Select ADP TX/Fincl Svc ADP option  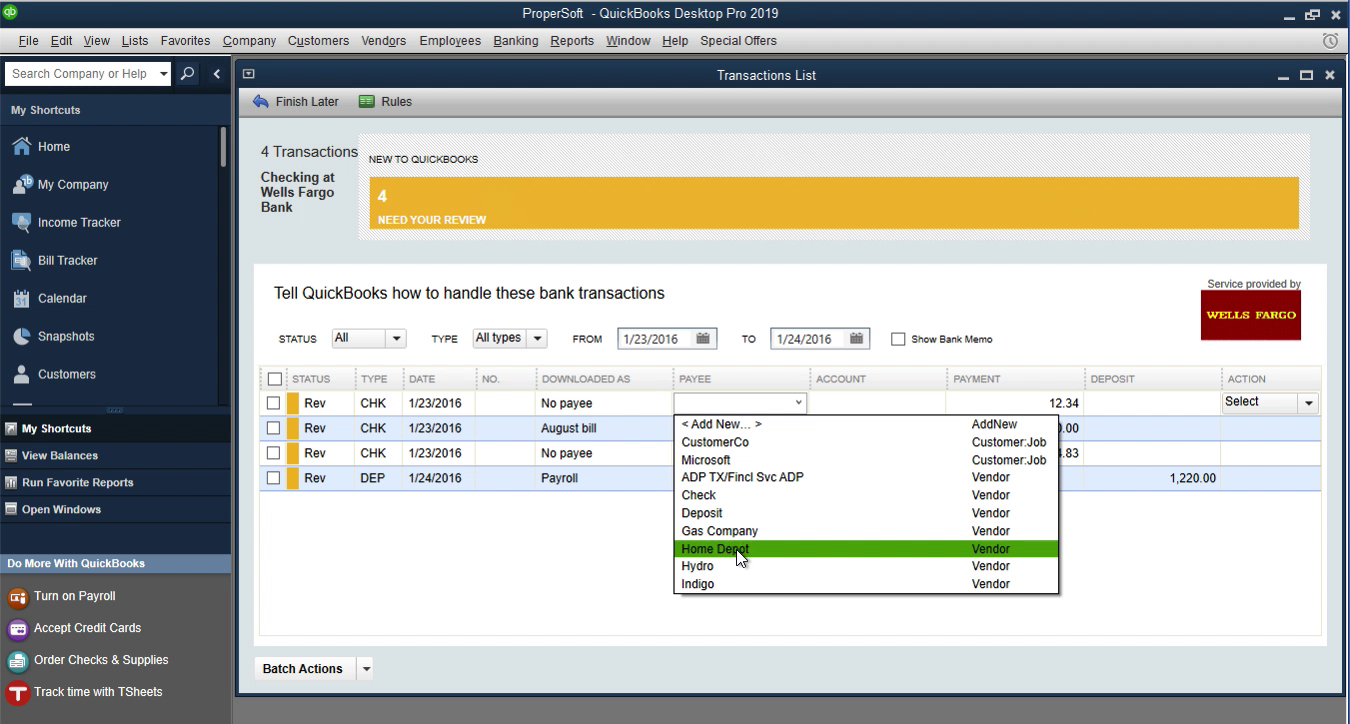pos(866,477)
